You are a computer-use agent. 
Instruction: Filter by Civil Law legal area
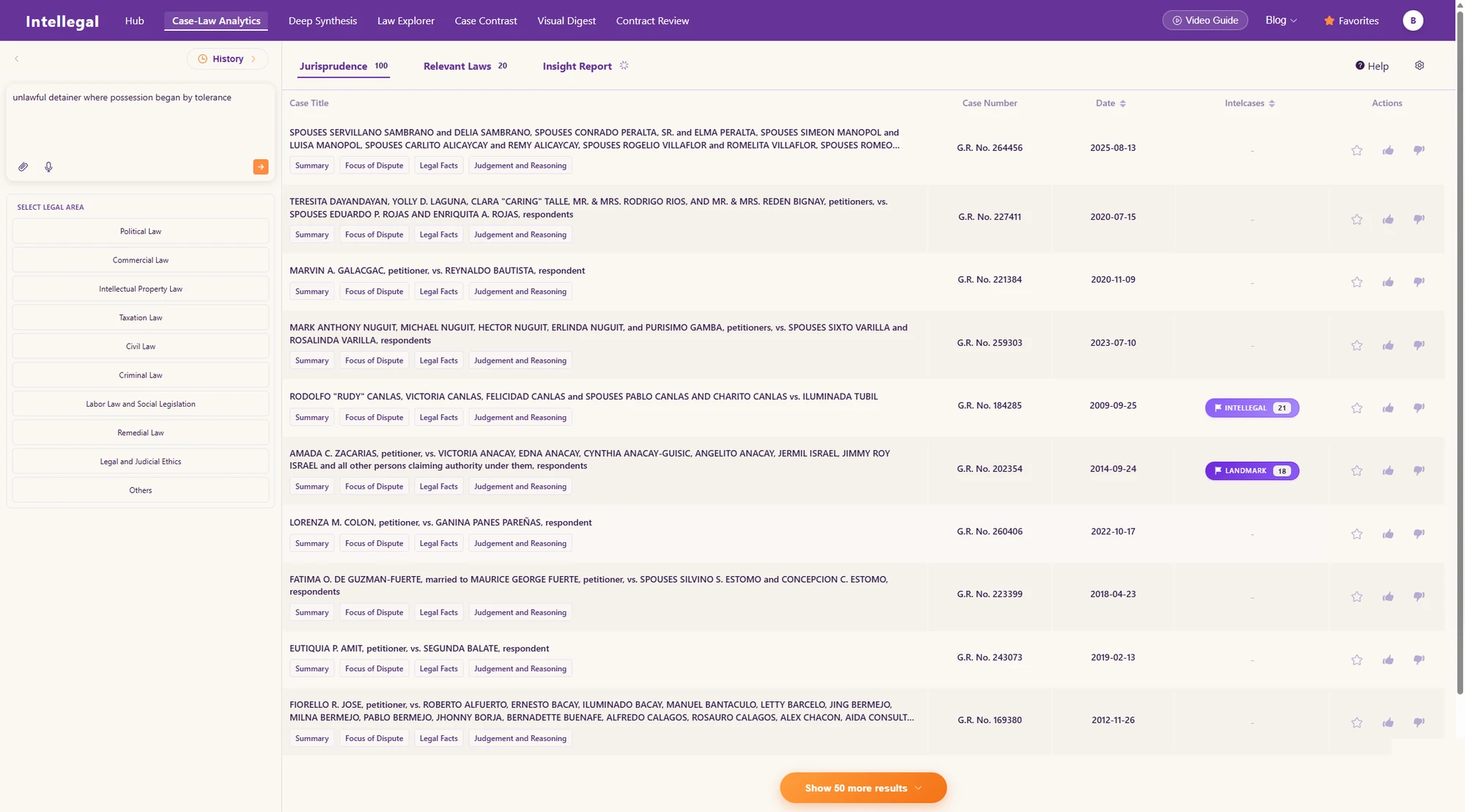(141, 346)
